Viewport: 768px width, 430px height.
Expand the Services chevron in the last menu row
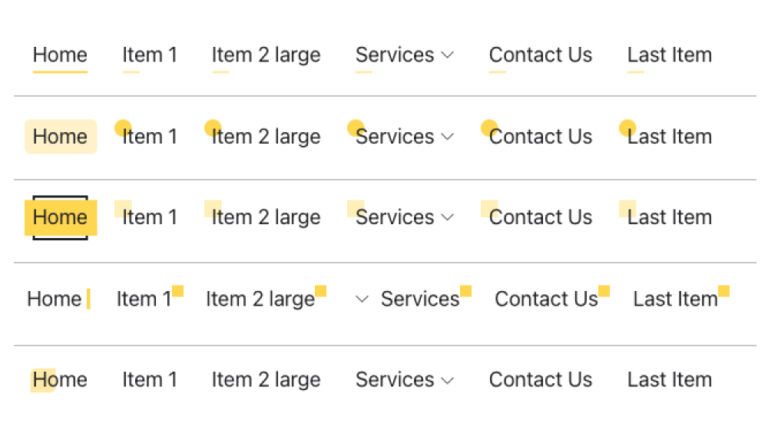(447, 380)
